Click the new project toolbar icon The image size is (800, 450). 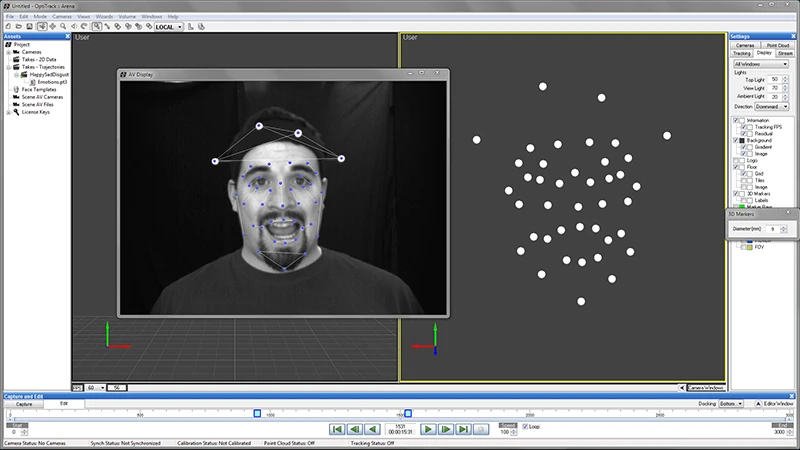7,26
